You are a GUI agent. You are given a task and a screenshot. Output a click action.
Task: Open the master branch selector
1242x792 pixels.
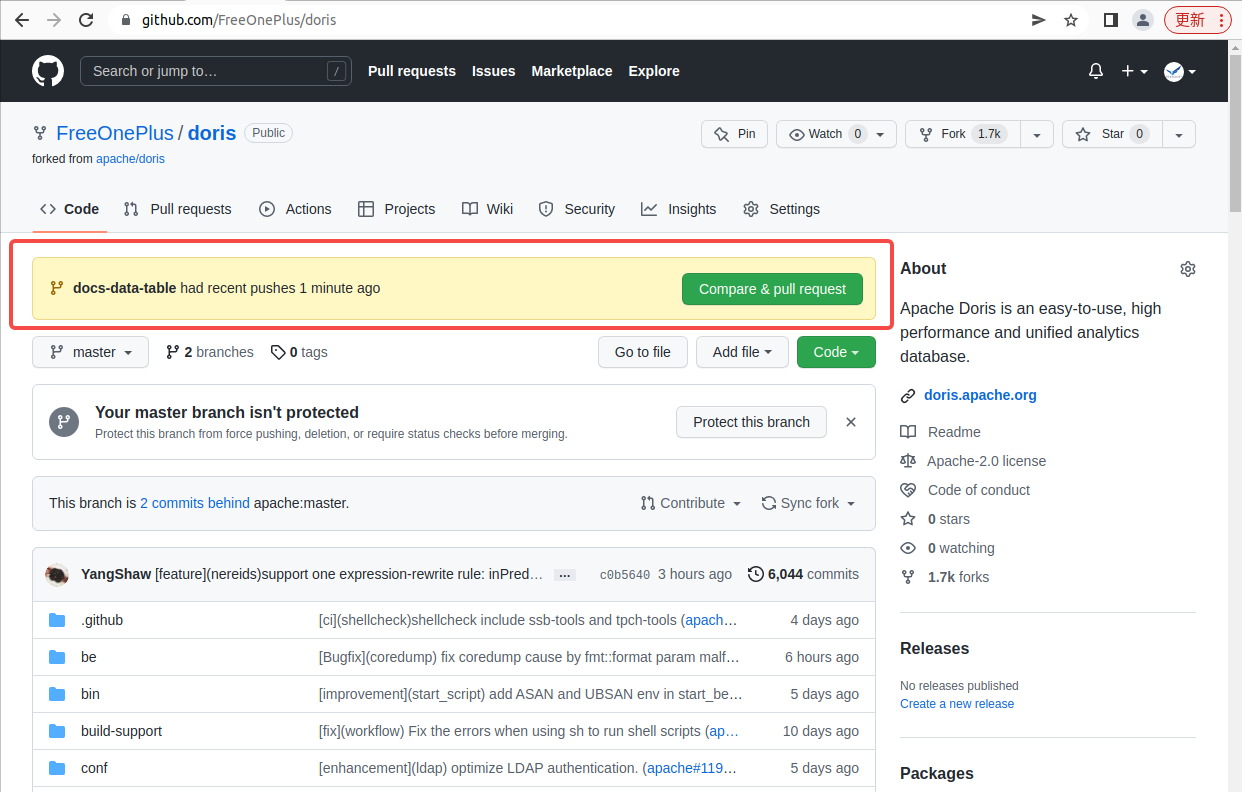point(90,352)
